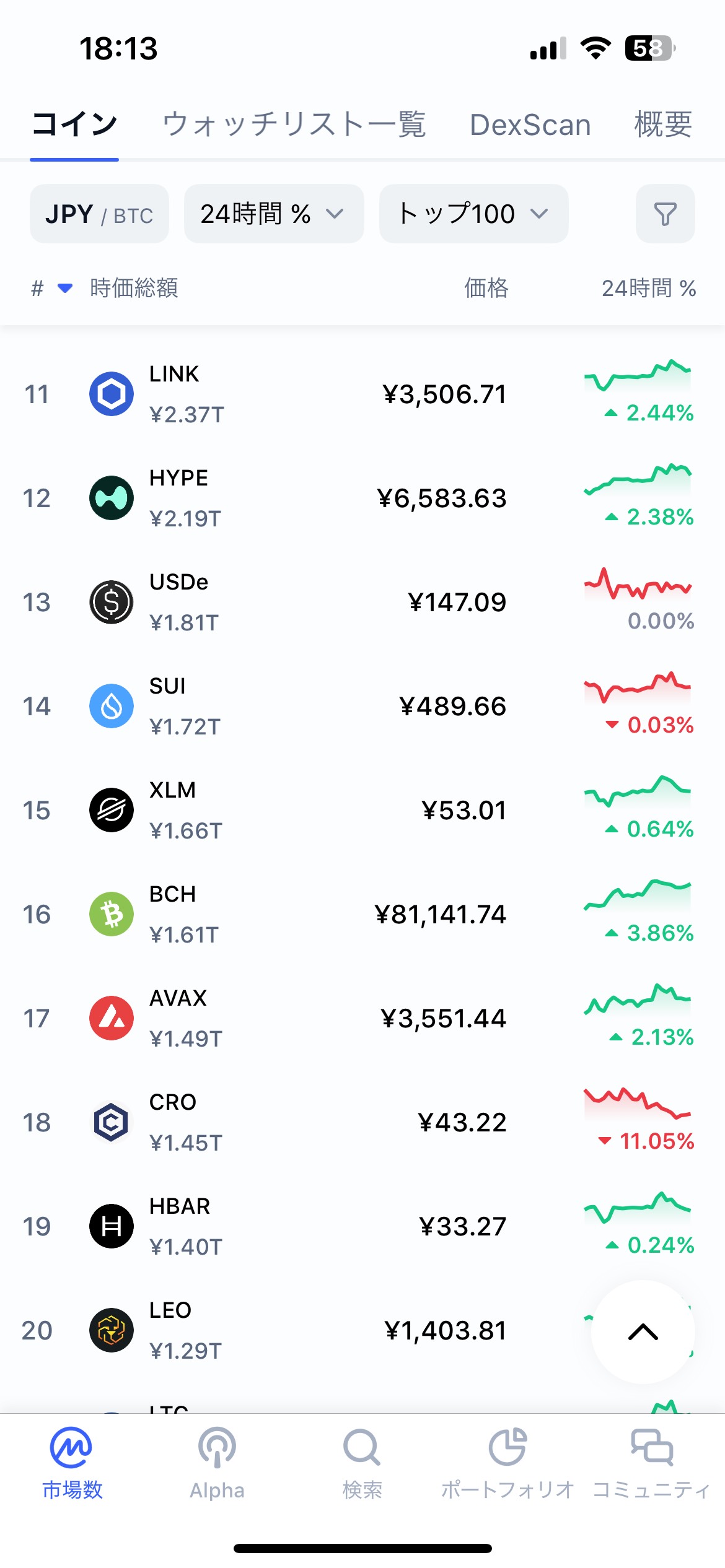Toggle the JPY / BTC currency switch
Screen dimensions: 725x1568
pyautogui.click(x=99, y=214)
